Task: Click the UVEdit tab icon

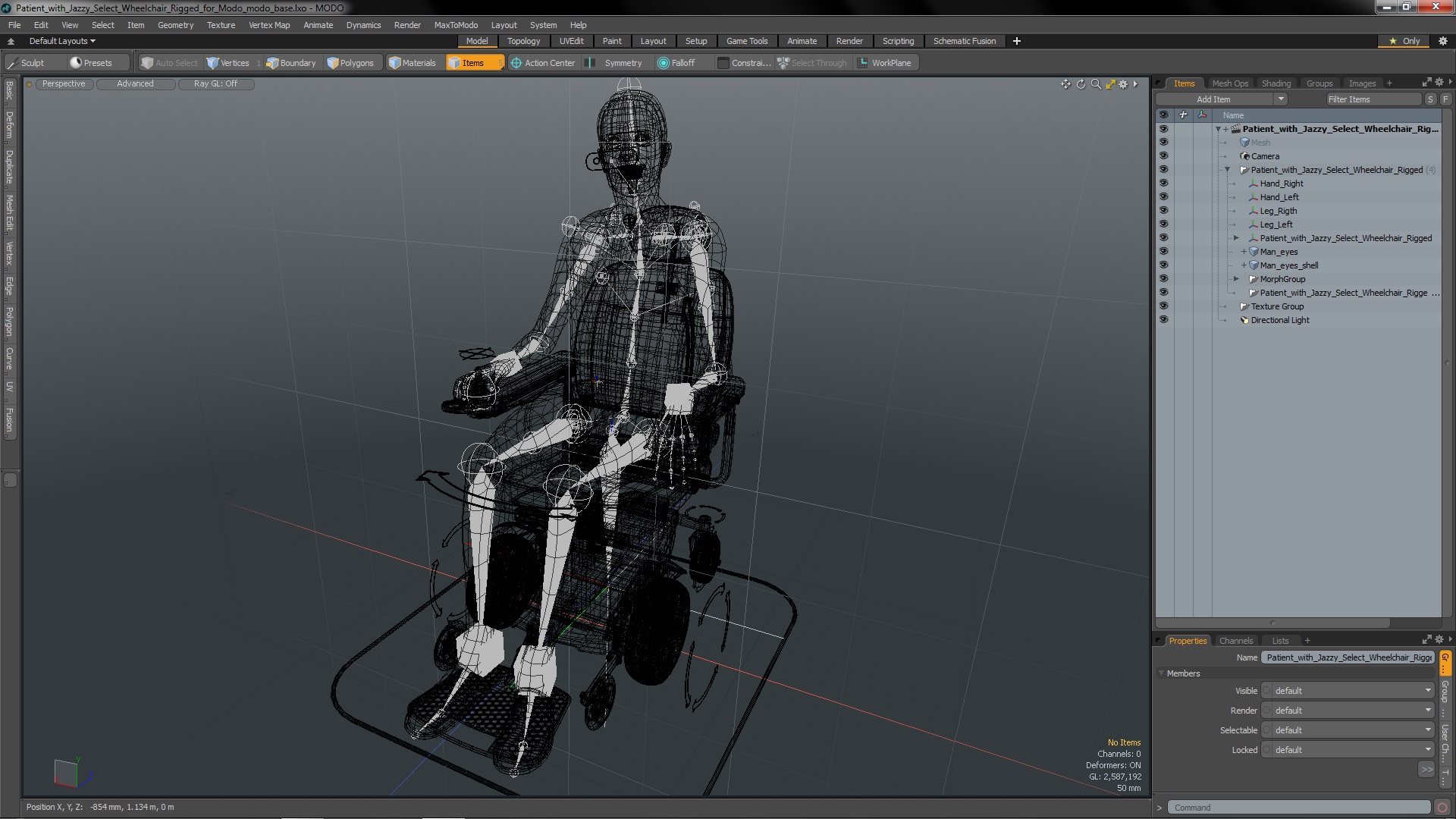Action: click(572, 41)
